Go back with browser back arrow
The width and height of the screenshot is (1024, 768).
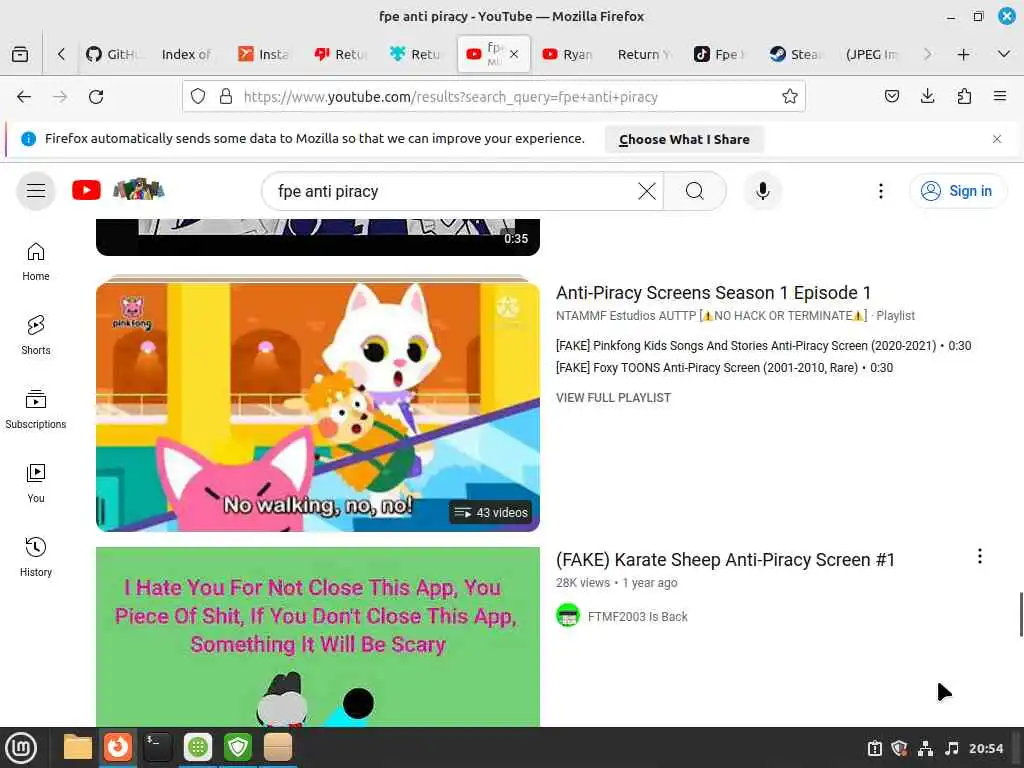(24, 97)
